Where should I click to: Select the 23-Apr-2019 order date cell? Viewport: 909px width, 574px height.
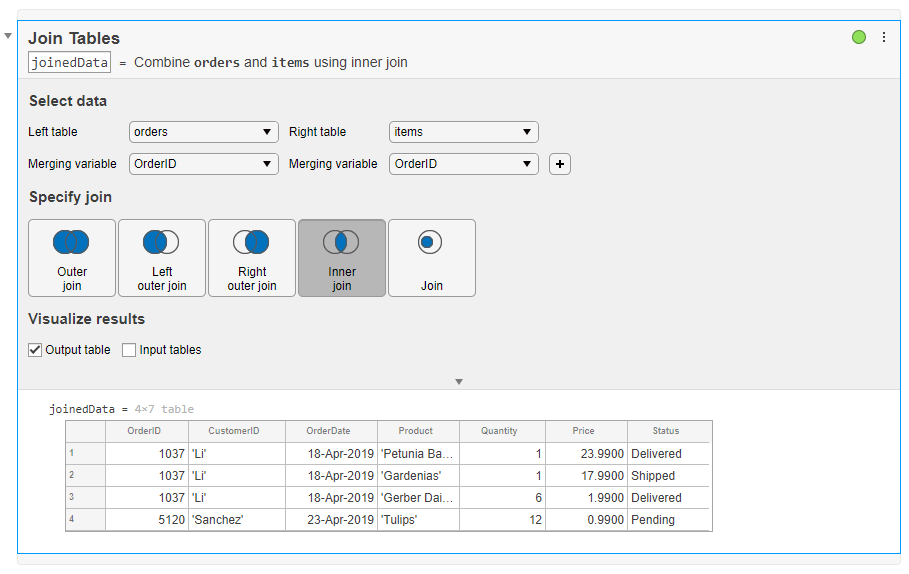click(331, 520)
